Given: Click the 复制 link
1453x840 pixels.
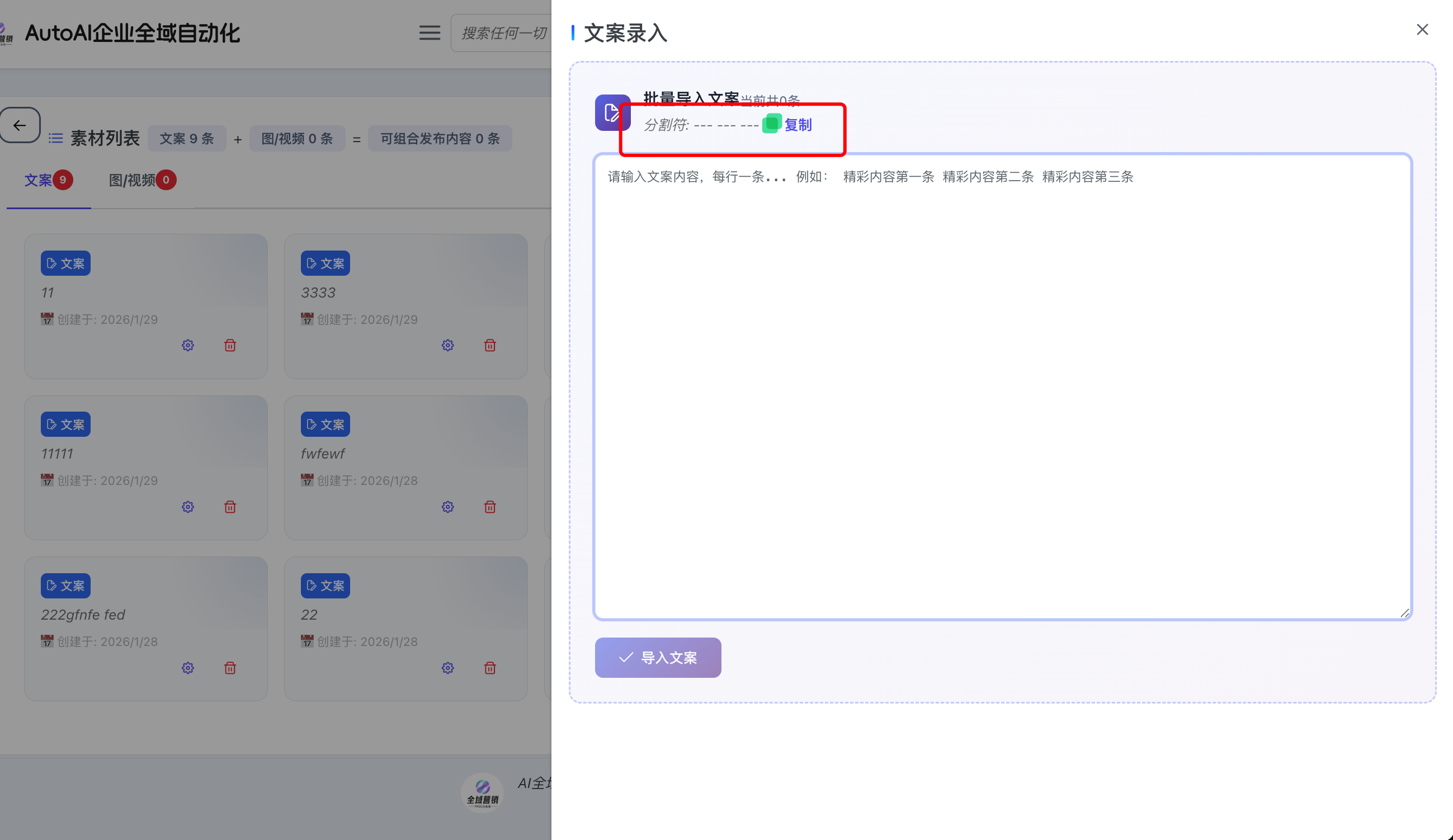Looking at the screenshot, I should [x=798, y=125].
